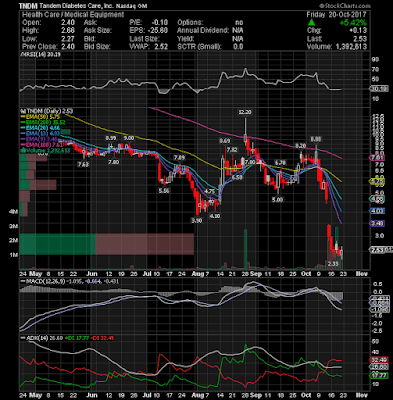Select the magenta EMA(100) legend entry

pos(36,145)
